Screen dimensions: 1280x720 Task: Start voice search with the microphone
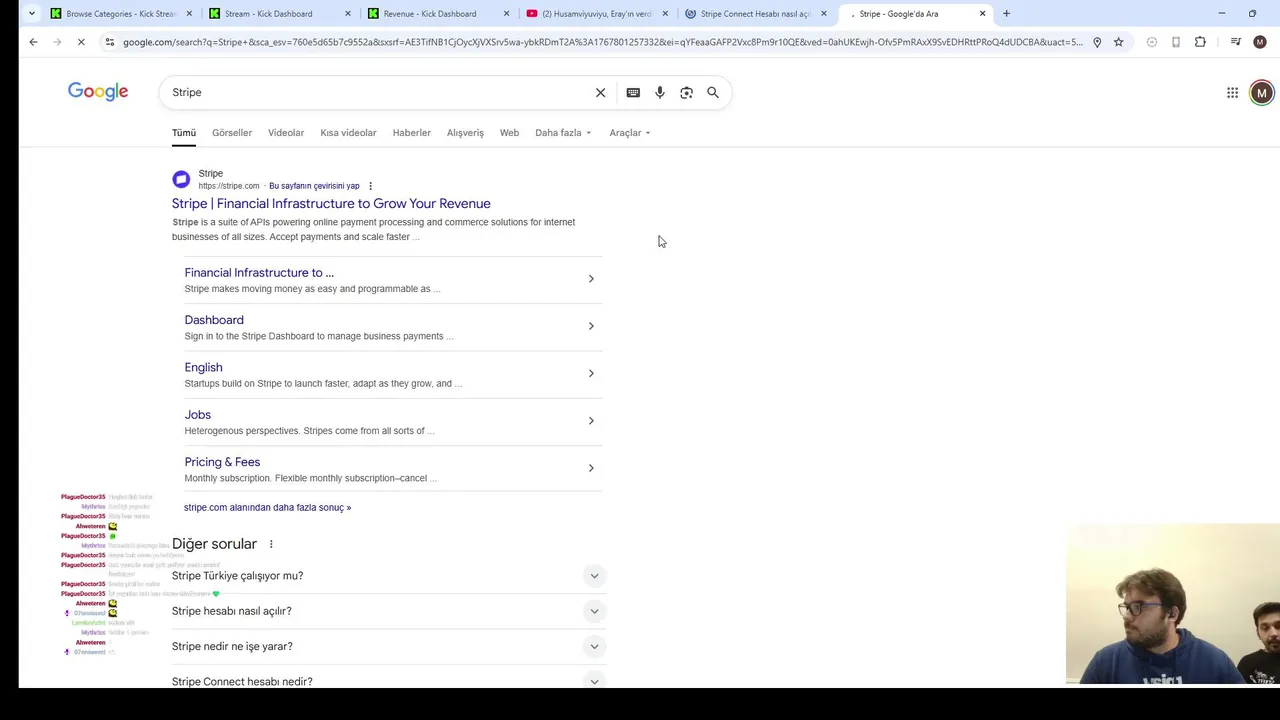[x=660, y=92]
